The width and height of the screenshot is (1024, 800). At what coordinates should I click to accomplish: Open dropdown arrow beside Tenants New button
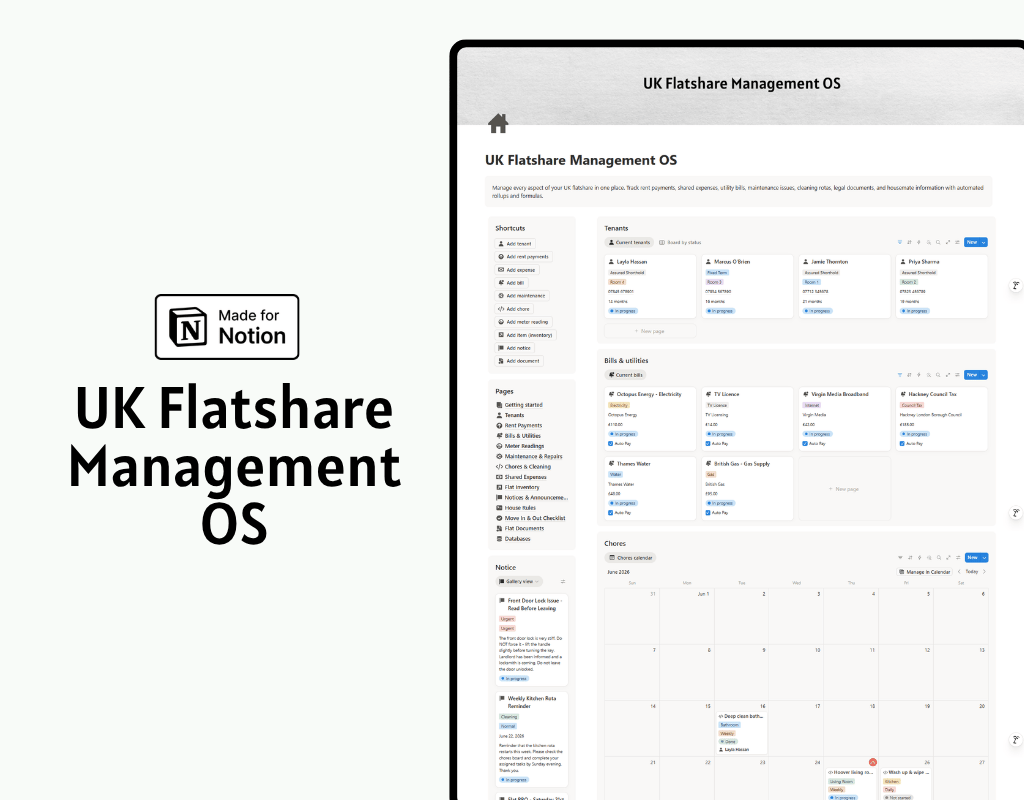coord(984,242)
